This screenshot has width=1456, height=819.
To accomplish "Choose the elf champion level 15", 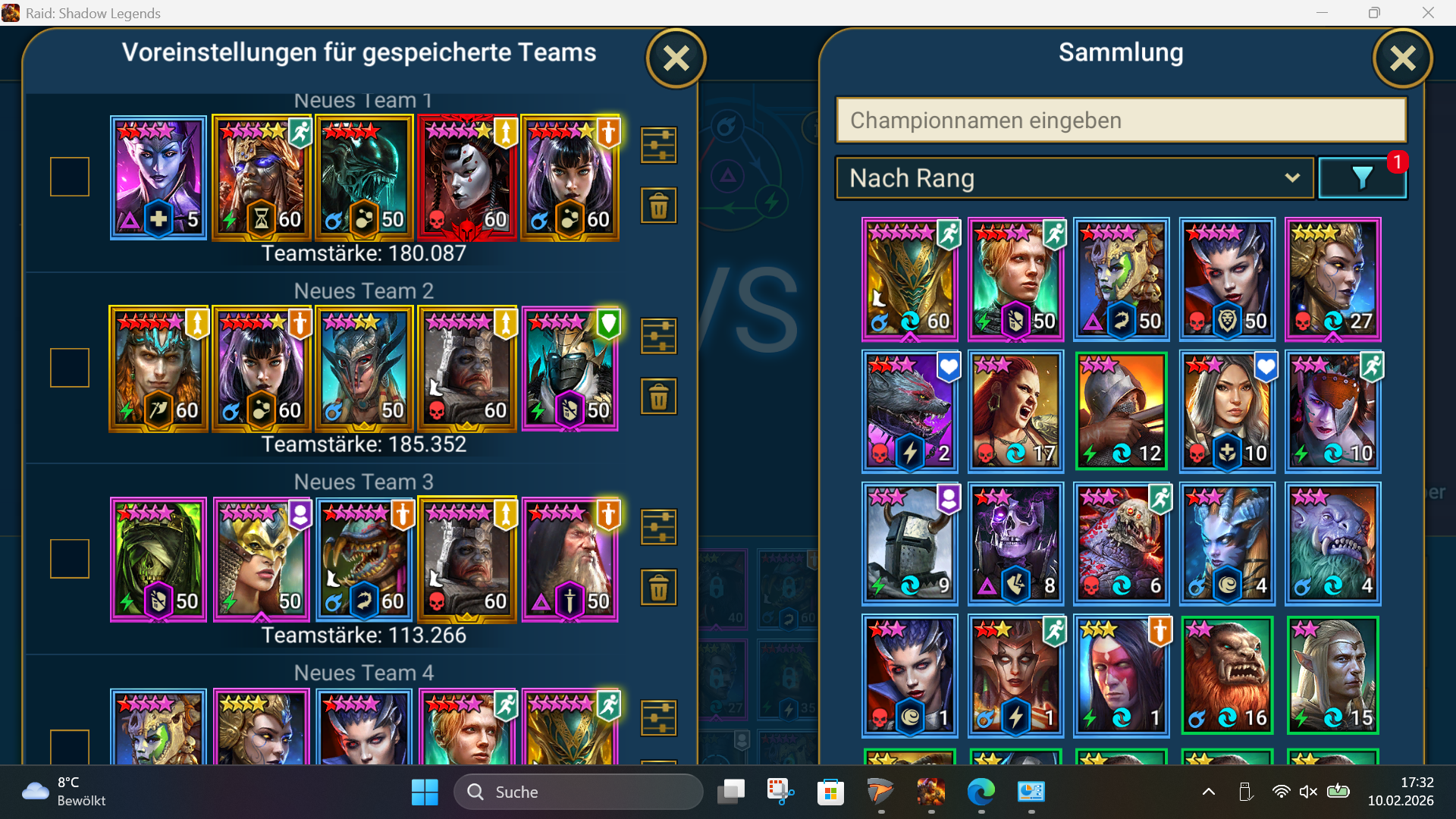I will point(1332,675).
